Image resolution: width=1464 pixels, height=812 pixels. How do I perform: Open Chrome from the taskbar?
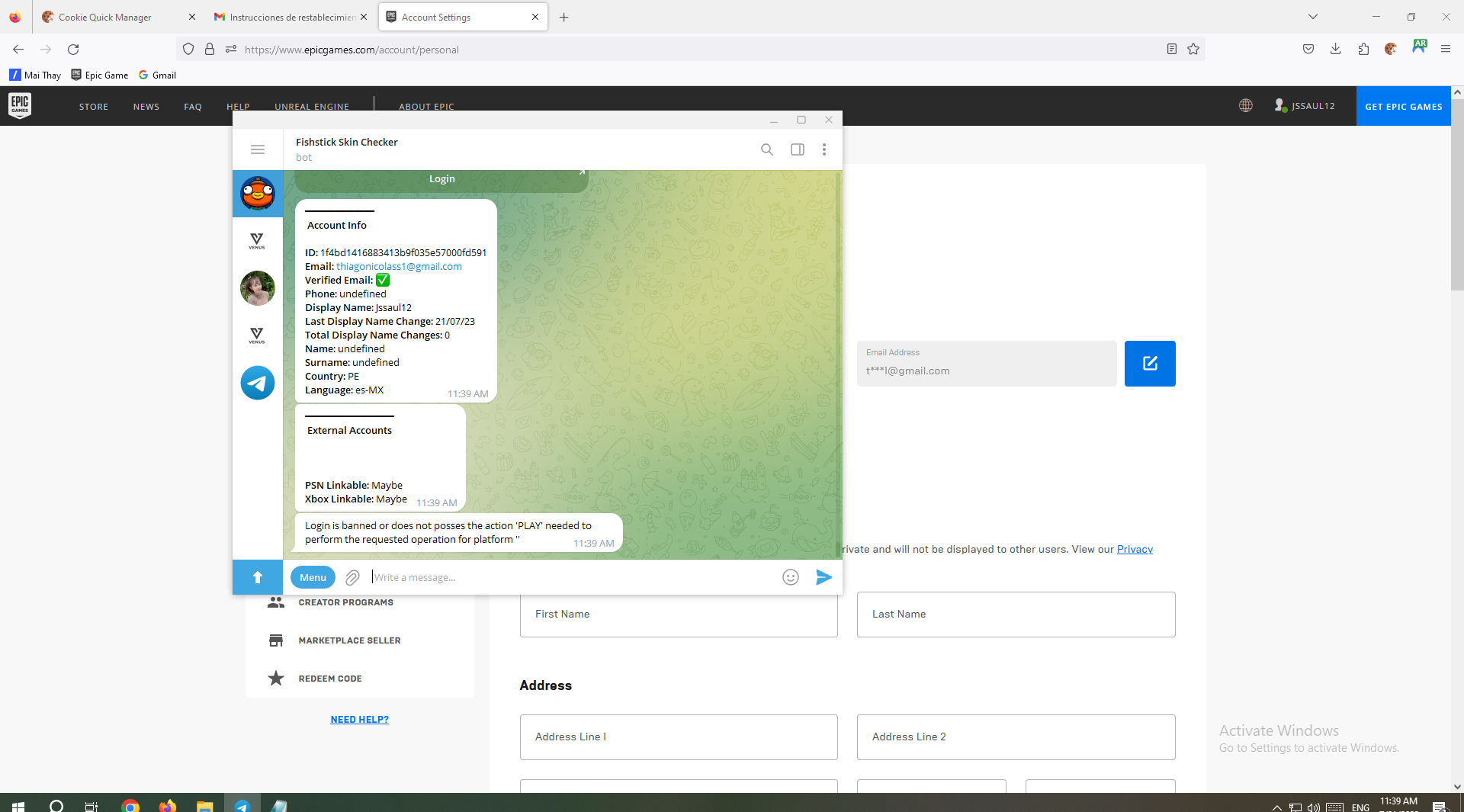(130, 805)
